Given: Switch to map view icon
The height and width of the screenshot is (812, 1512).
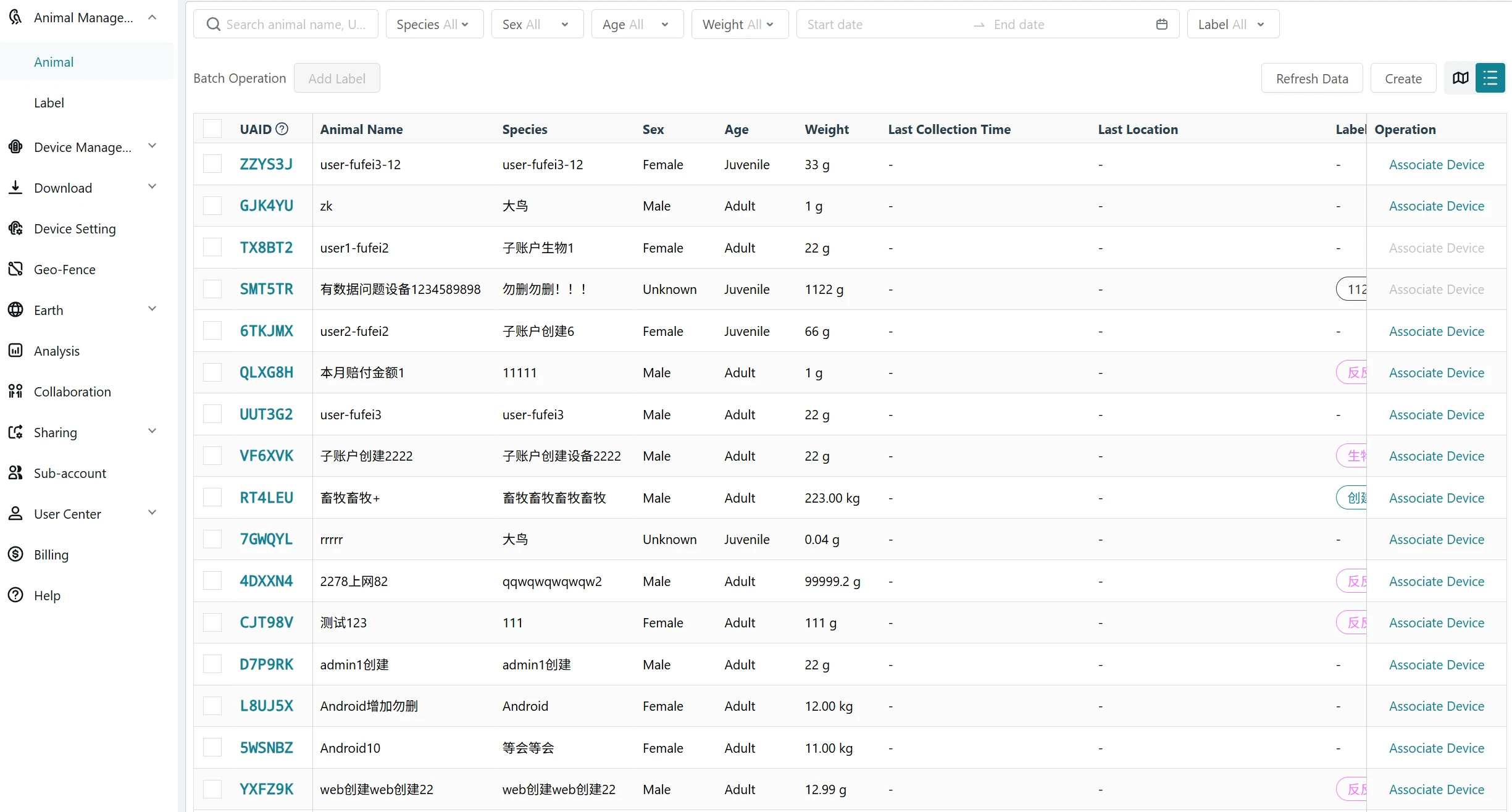Looking at the screenshot, I should [x=1460, y=78].
